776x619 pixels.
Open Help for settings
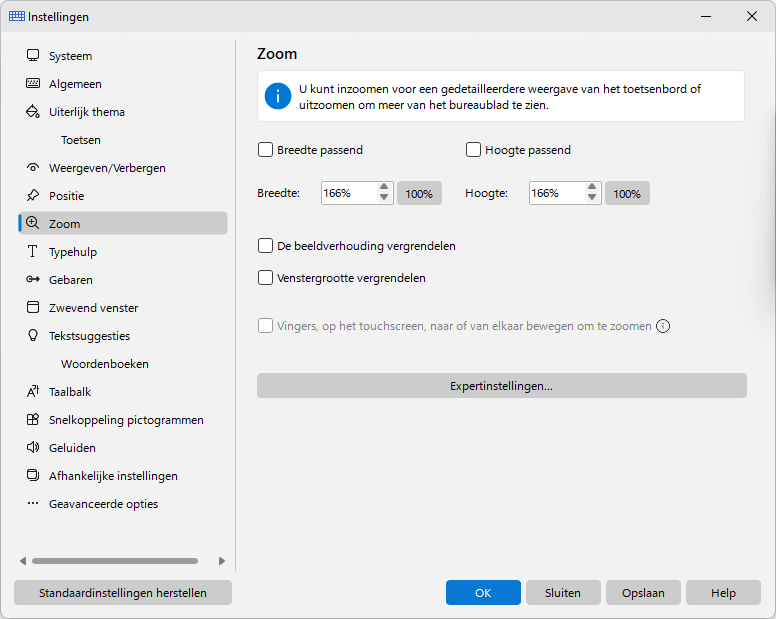click(x=723, y=592)
